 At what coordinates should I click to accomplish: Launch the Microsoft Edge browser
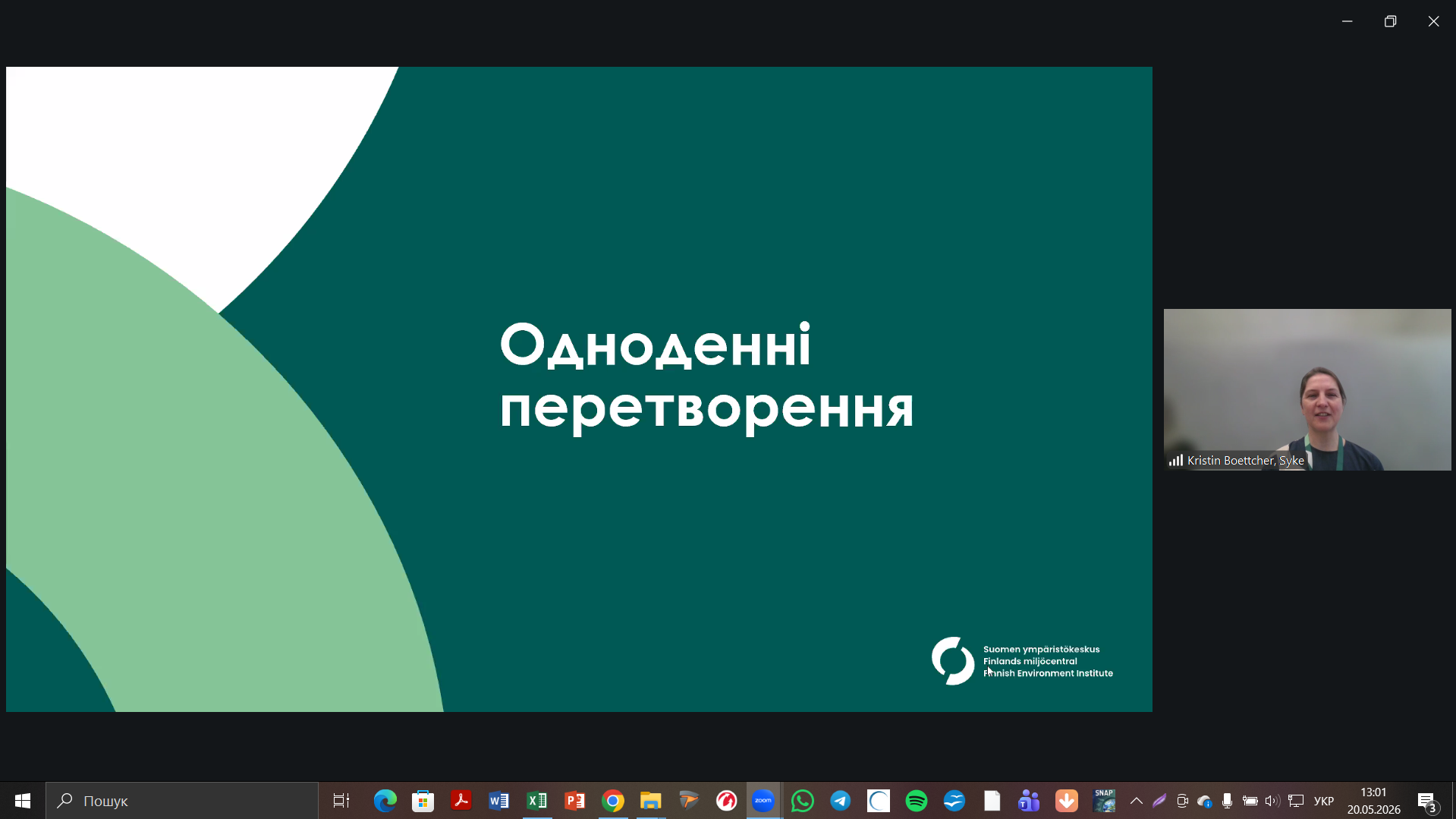click(385, 801)
